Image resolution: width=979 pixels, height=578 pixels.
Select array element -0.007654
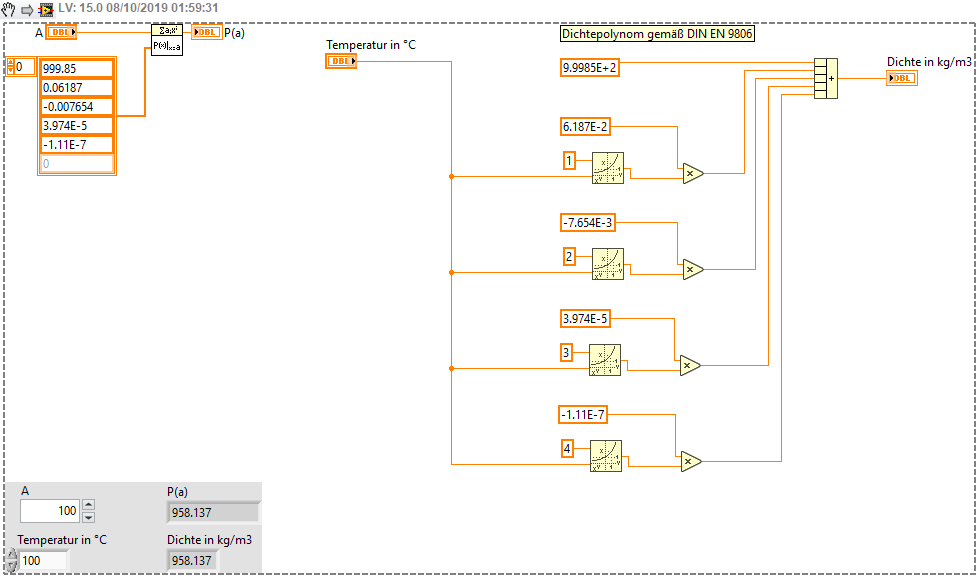(x=77, y=107)
